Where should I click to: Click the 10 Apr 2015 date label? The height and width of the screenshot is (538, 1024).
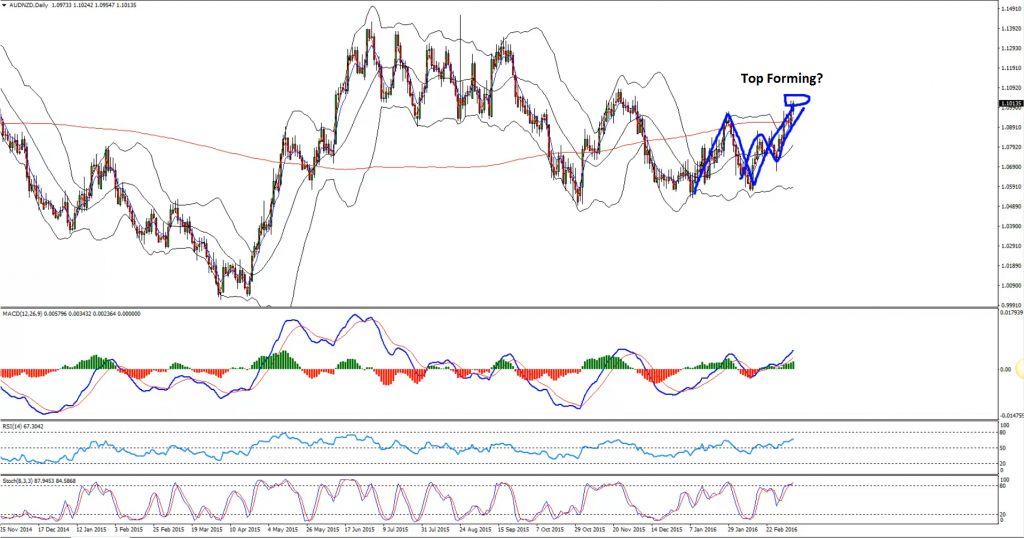point(245,530)
